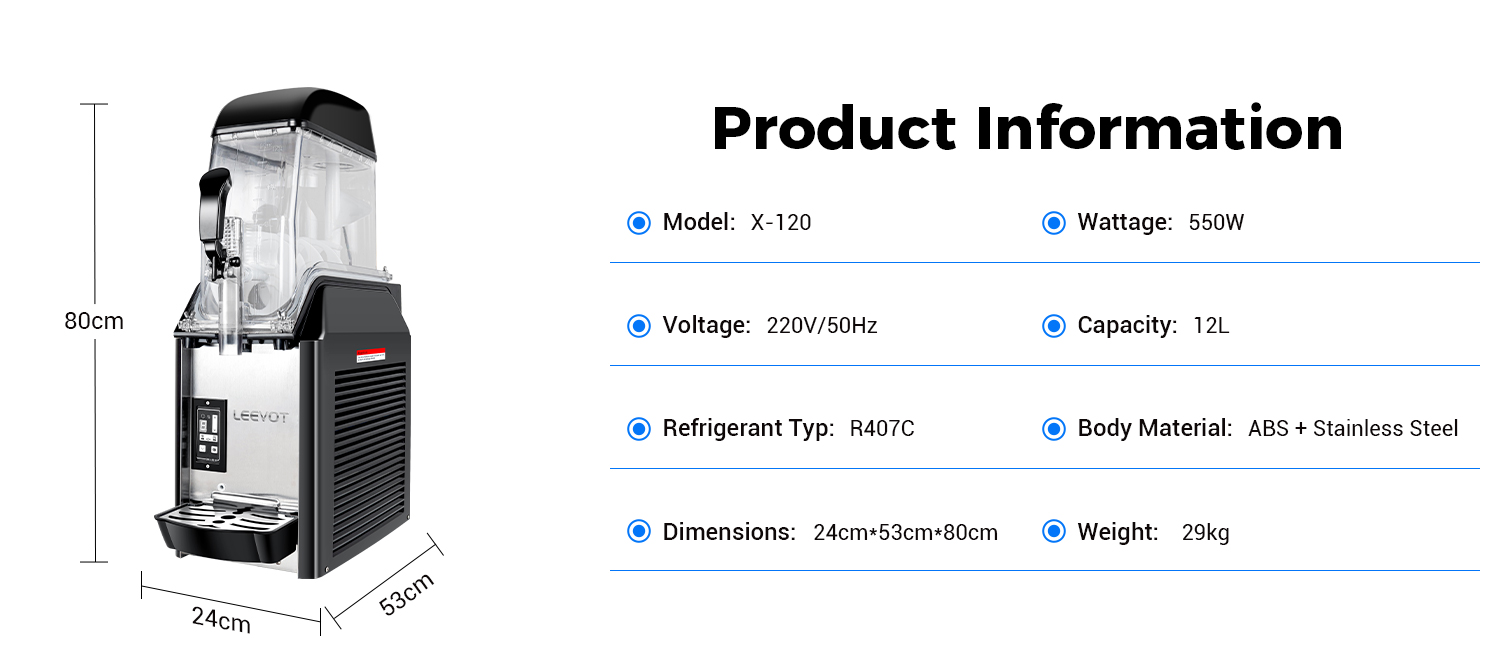Screen dimensions: 1500x650
Task: Click the bullet icon next to Weight
Action: (1053, 531)
